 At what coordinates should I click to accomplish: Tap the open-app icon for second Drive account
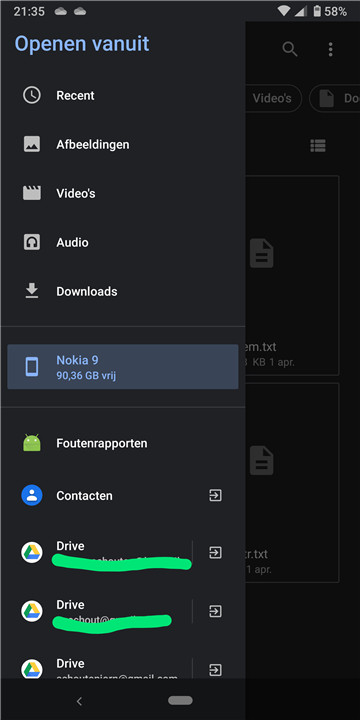point(215,611)
